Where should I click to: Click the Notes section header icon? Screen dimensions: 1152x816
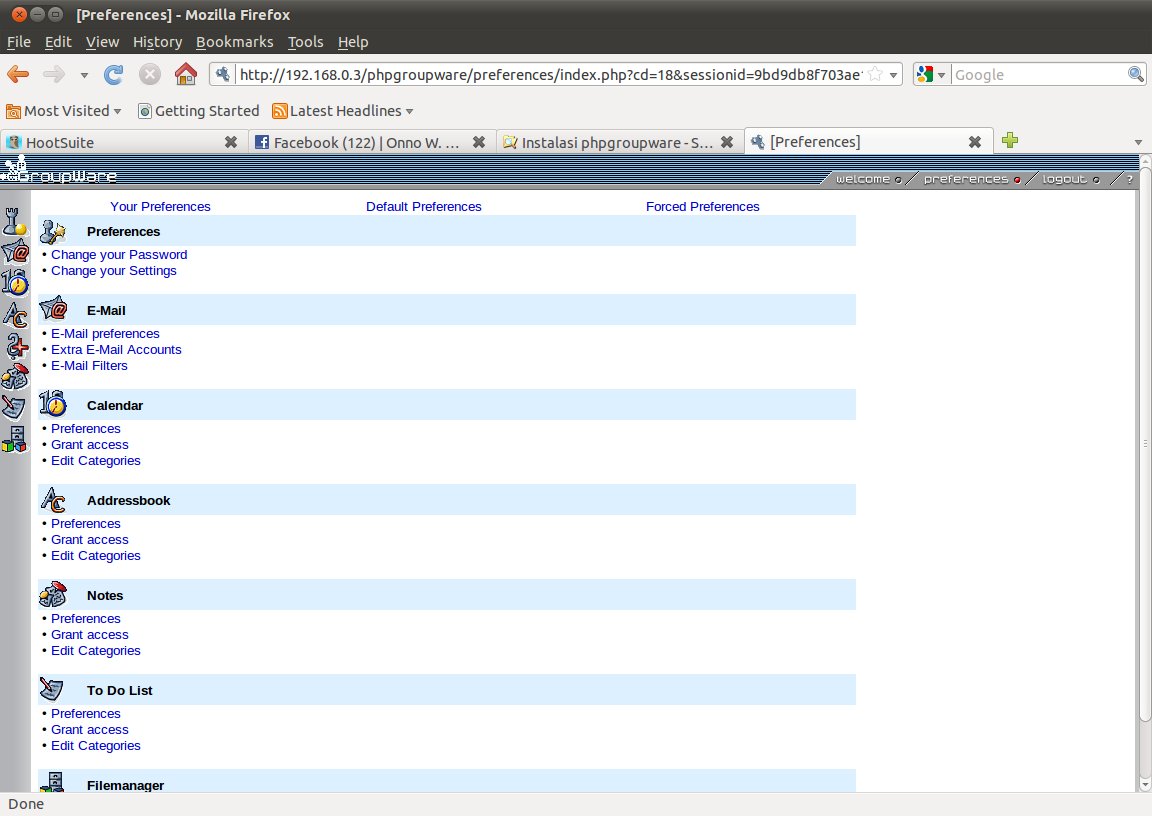click(53, 594)
